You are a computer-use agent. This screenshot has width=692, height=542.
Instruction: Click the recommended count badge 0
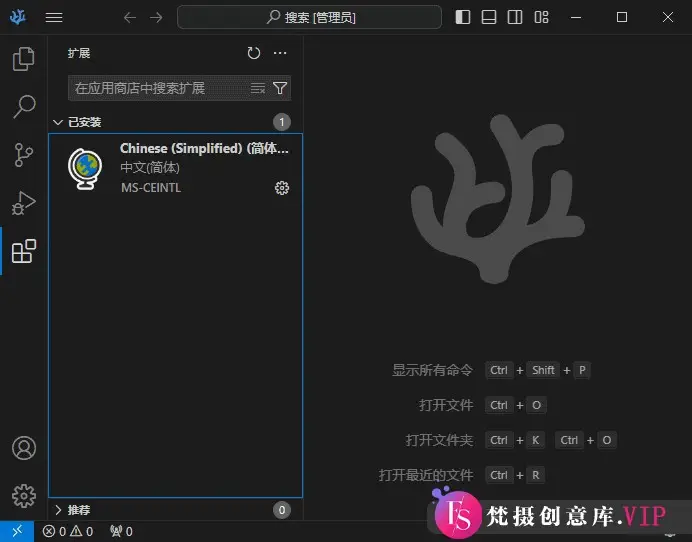[282, 510]
